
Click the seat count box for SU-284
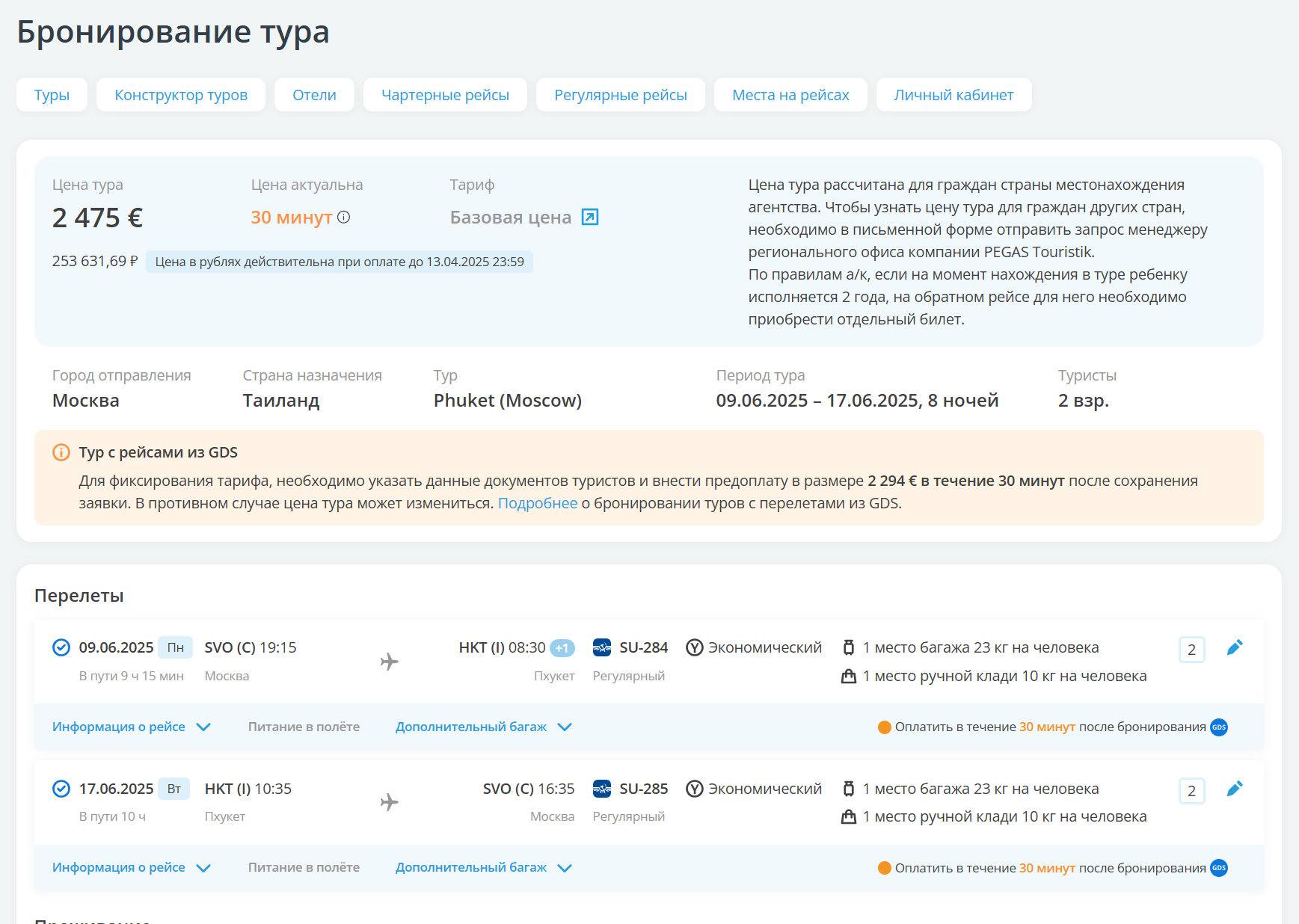[1191, 650]
